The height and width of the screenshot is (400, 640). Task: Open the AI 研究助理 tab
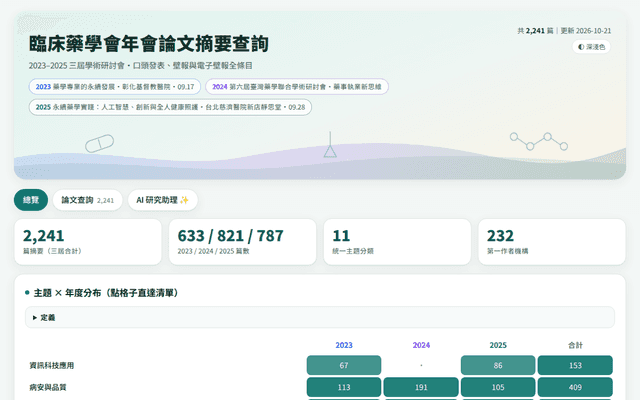coord(162,200)
